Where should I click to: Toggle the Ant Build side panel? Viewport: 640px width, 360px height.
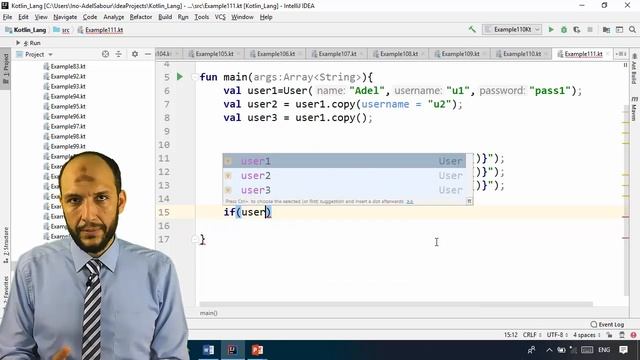point(634,69)
